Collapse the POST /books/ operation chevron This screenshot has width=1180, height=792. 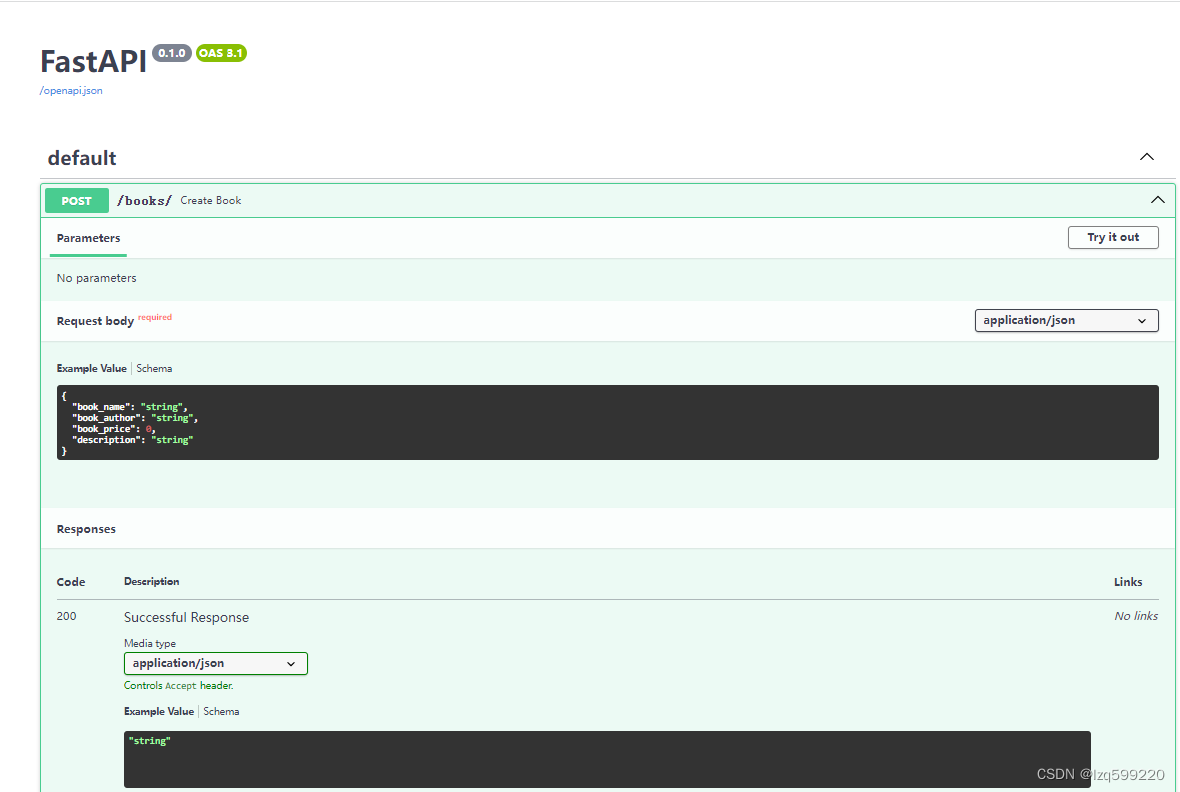pos(1157,200)
